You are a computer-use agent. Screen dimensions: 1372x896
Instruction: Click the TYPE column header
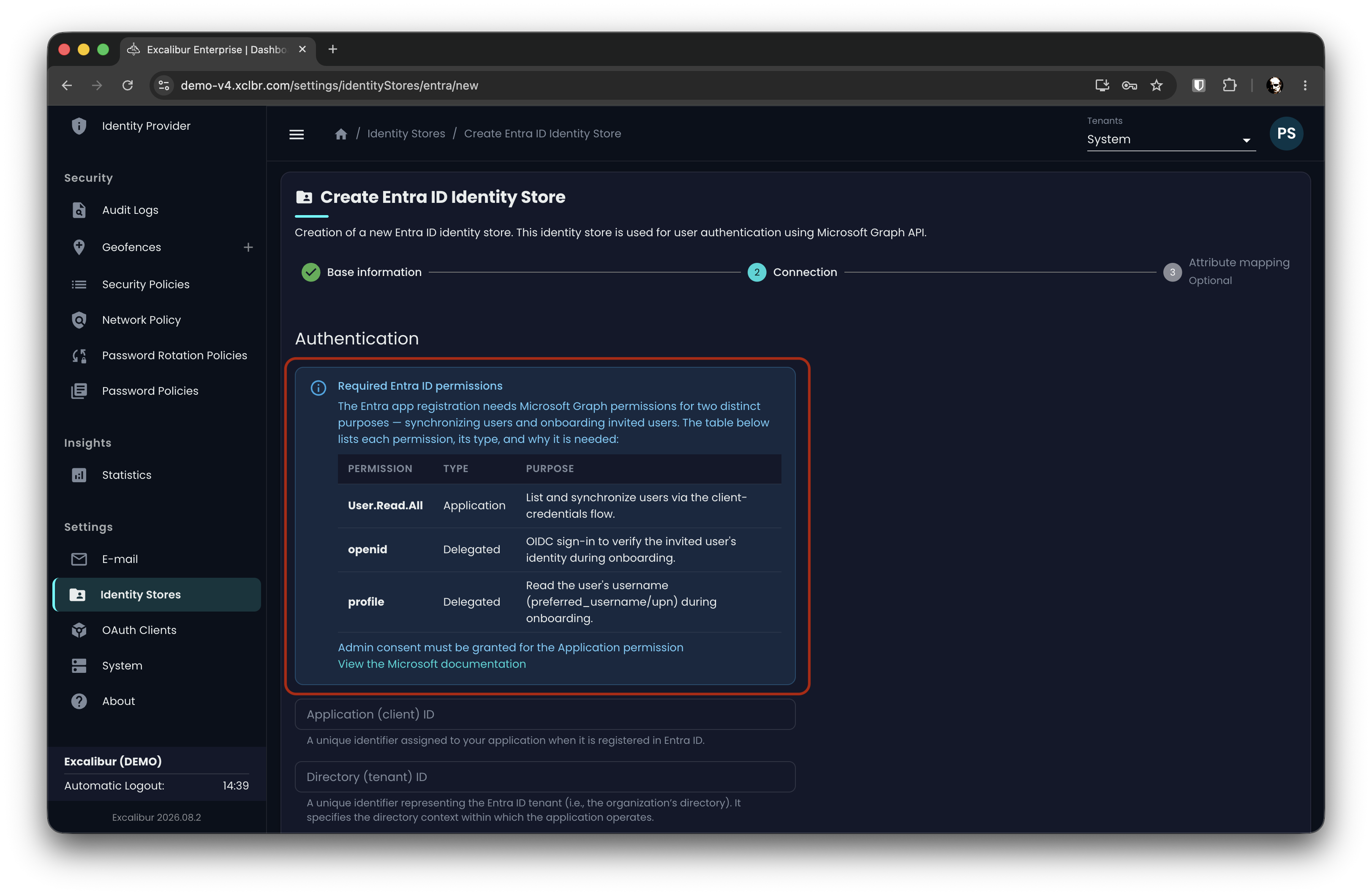point(455,468)
